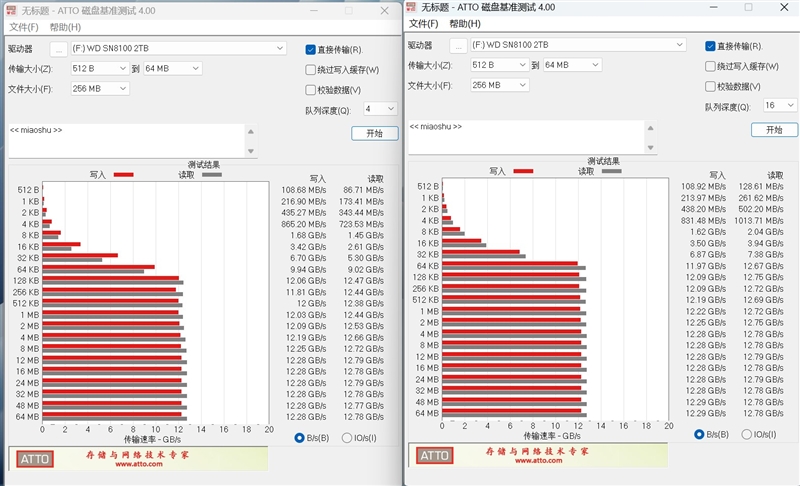The height and width of the screenshot is (486, 800).
Task: Select B/s(B) radio in left window
Action: point(299,438)
